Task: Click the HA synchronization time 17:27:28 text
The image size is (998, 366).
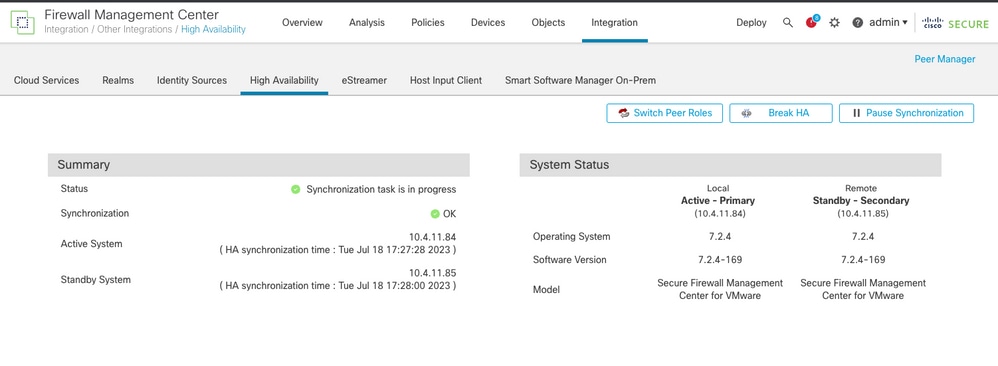Action: (338, 250)
